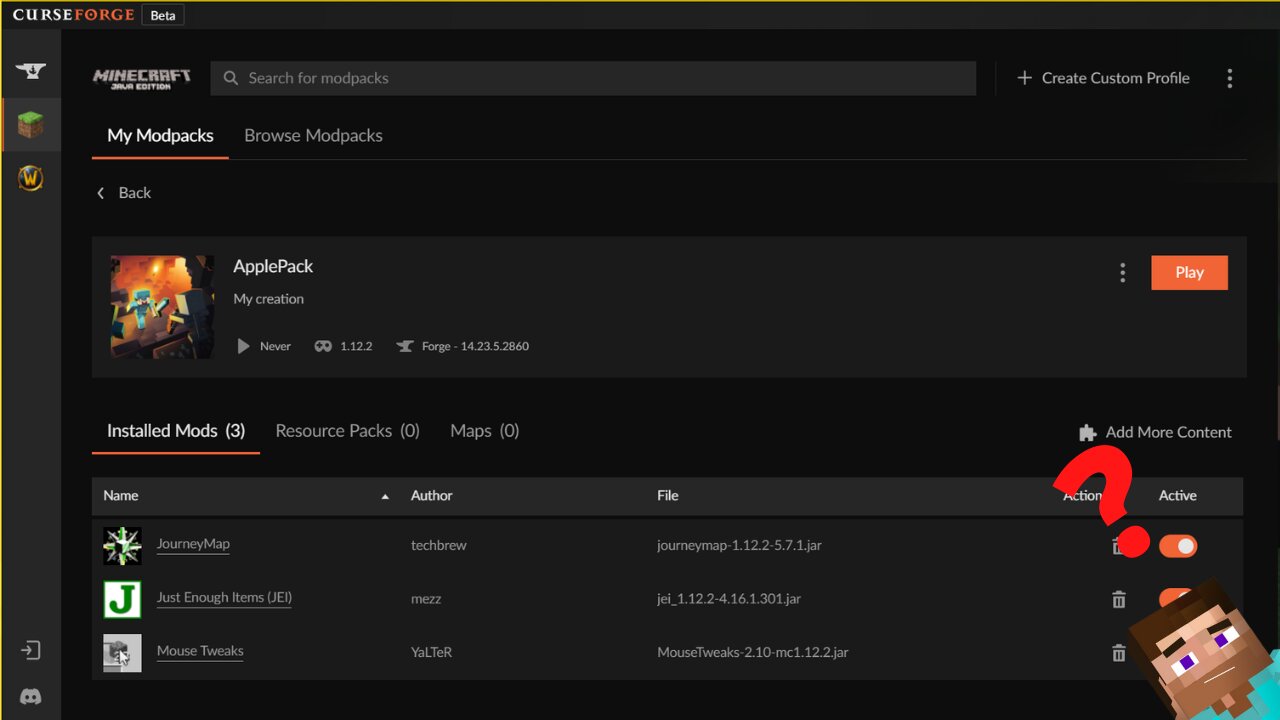Click file MouseTweaks-2.10-mc1.12.2.jar
The width and height of the screenshot is (1280, 720).
pos(753,652)
